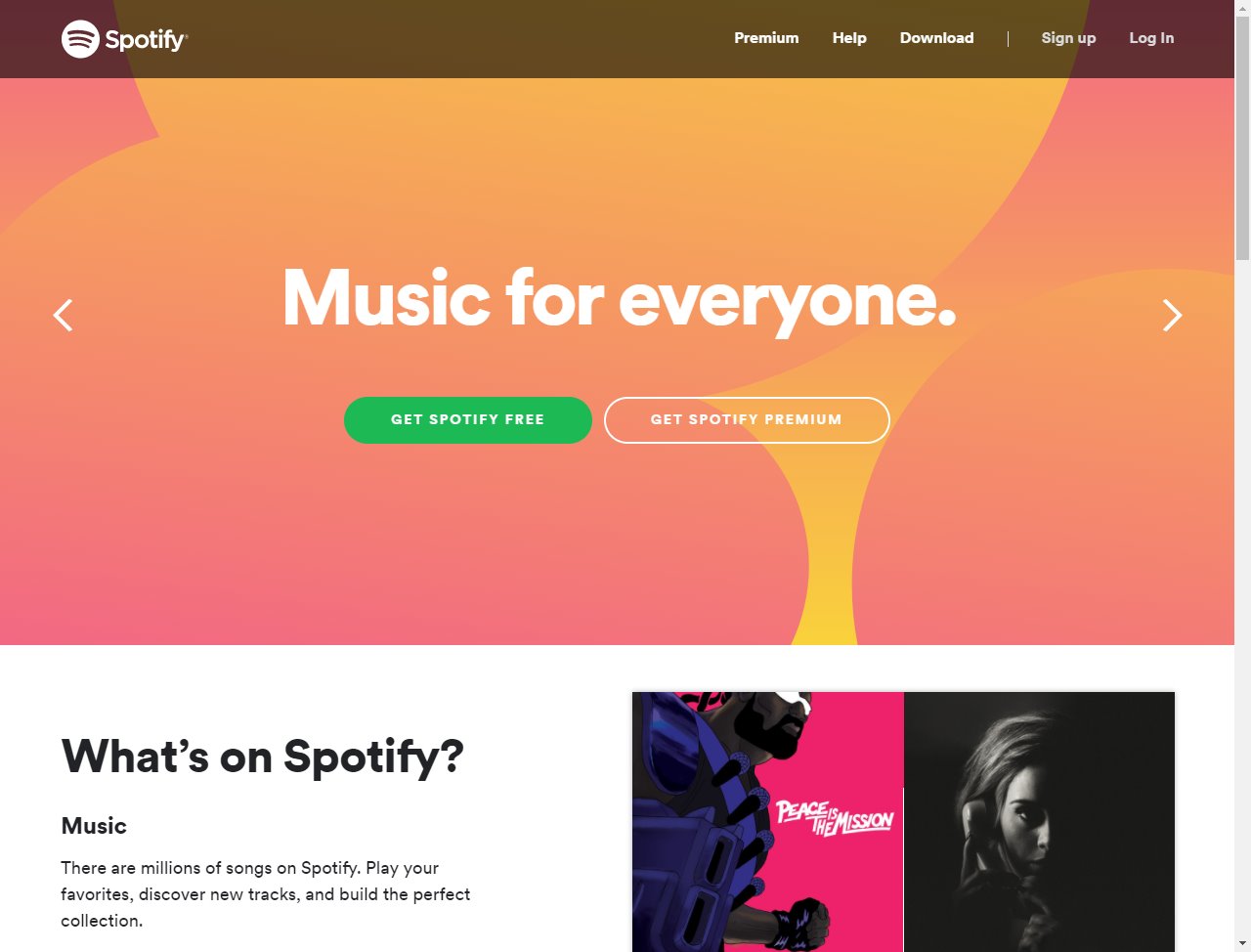Click the Spotify logo icon
1251x952 pixels.
point(80,39)
